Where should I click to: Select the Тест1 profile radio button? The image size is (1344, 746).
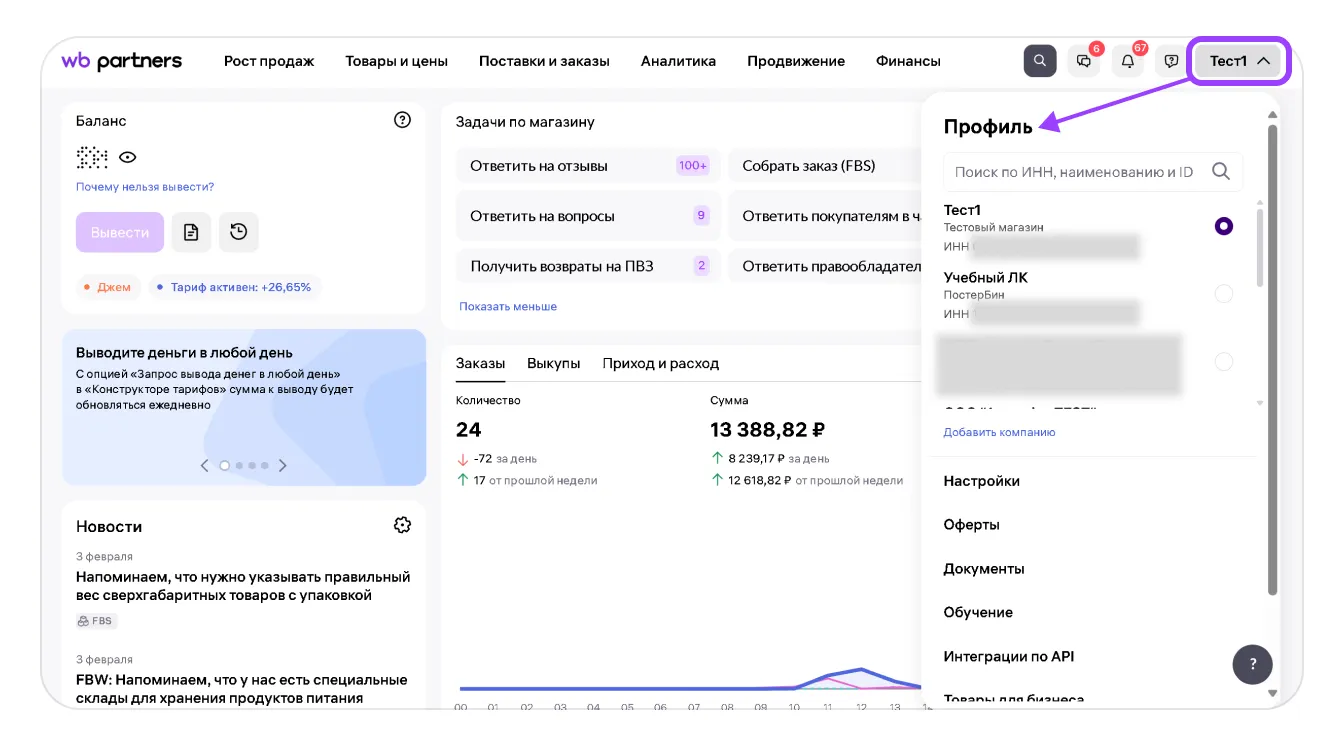(1223, 227)
